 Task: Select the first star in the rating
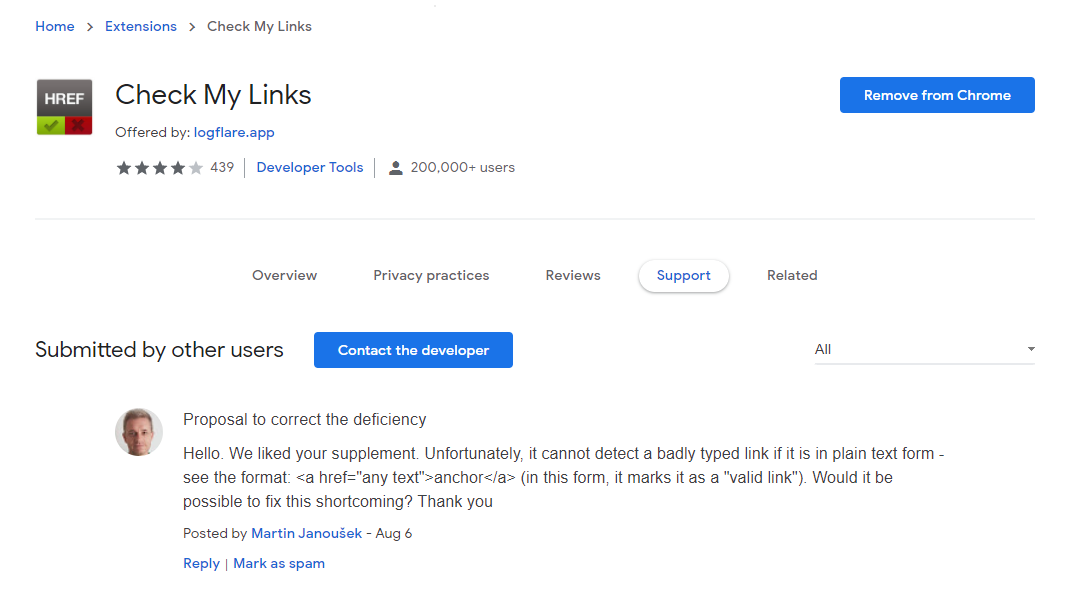(124, 167)
